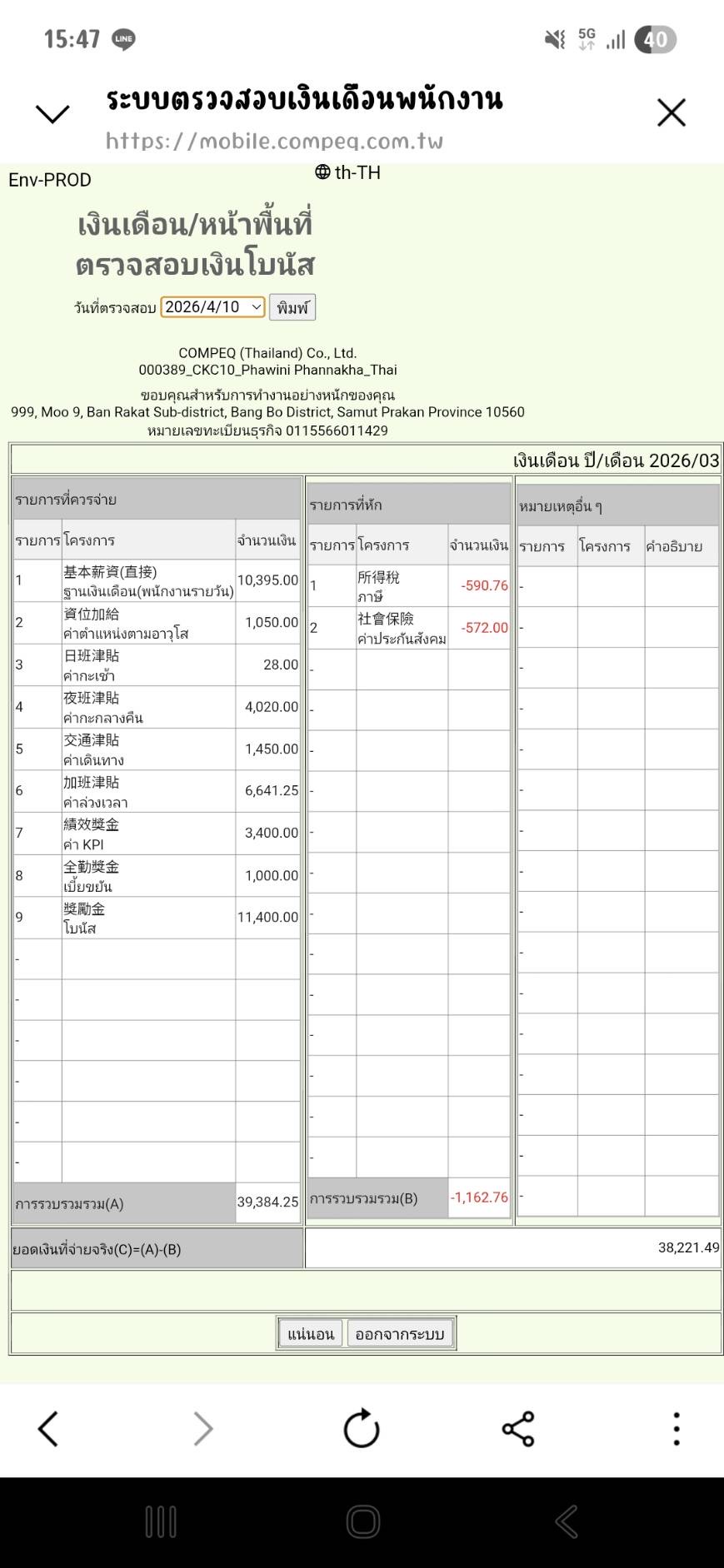Tap the total earnings value 39,384.25
The image size is (724, 1568).
pyautogui.click(x=267, y=1202)
